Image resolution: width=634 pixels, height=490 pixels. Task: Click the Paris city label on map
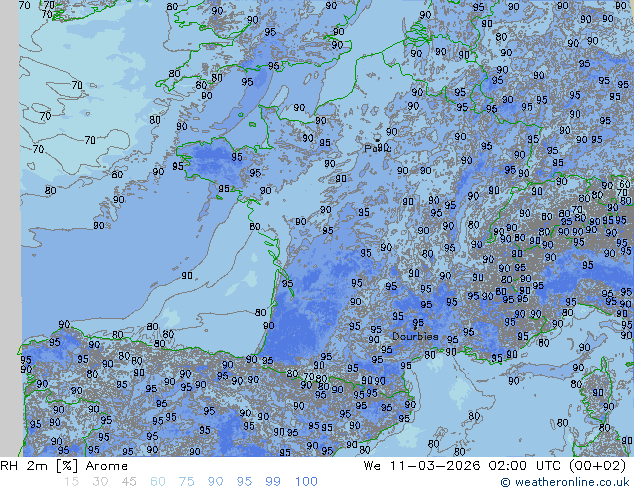pos(377,148)
